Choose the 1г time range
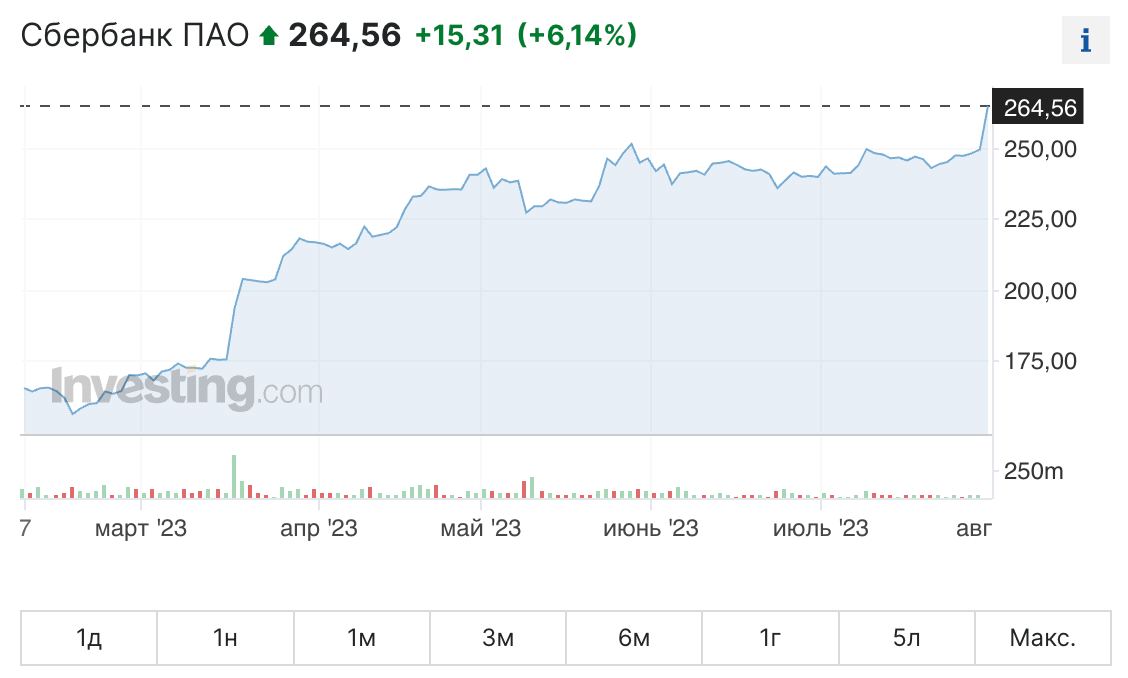1128x678 pixels. click(770, 638)
